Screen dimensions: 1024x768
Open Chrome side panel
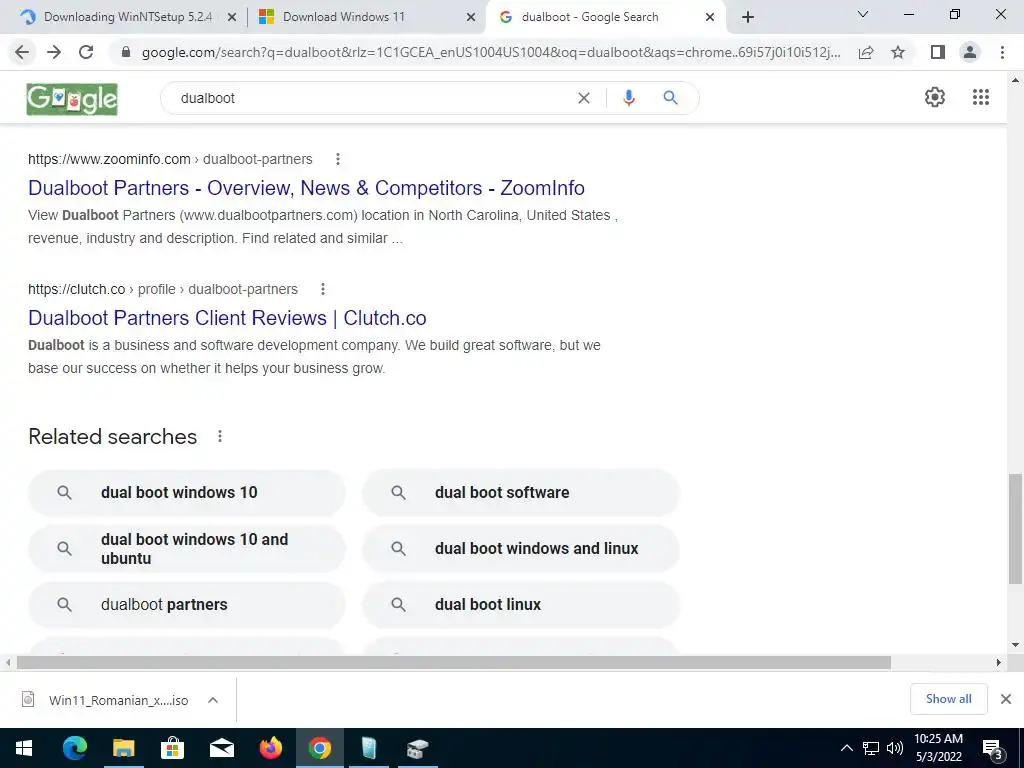938,52
